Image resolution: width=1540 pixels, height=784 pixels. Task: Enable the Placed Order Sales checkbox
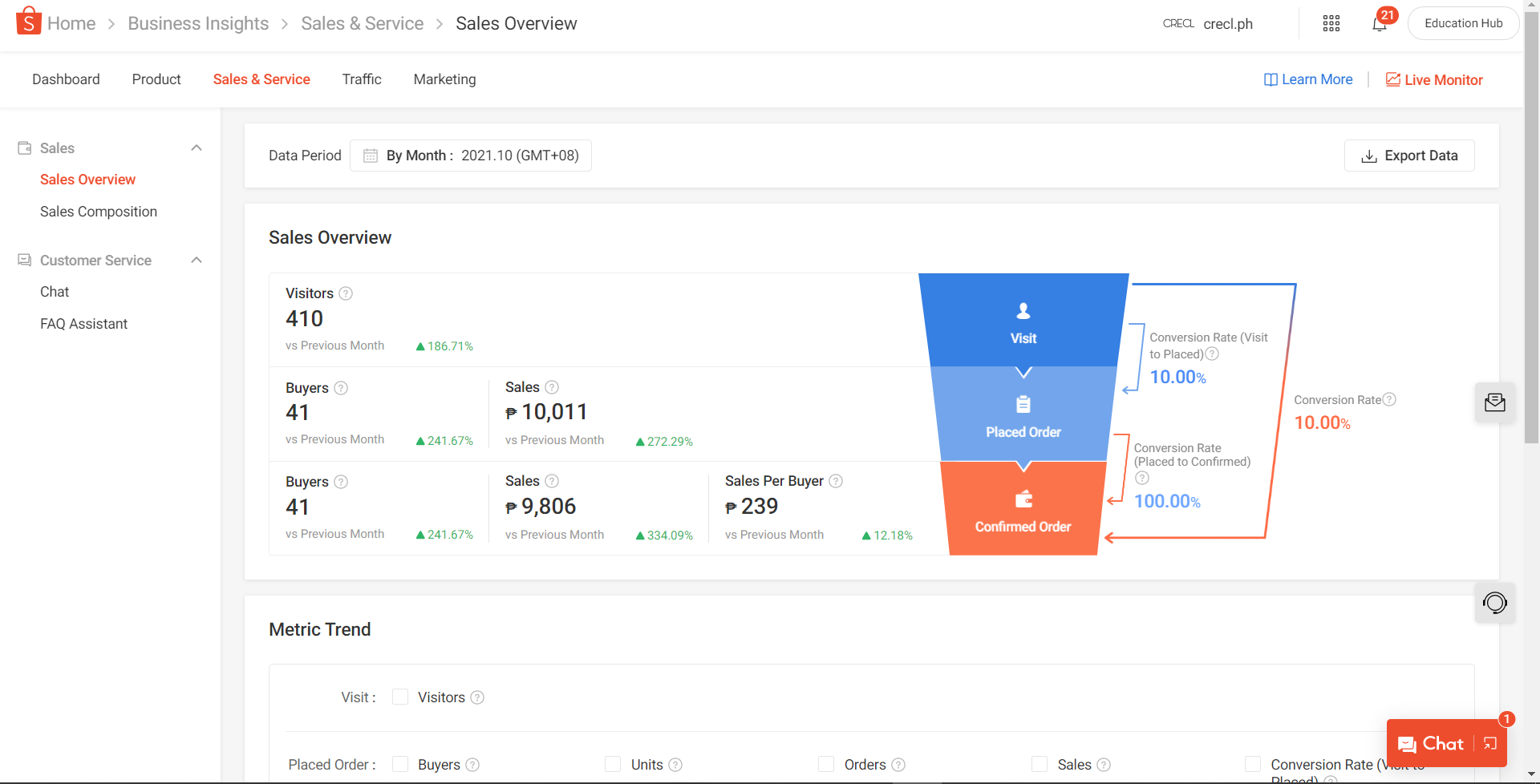(1039, 764)
